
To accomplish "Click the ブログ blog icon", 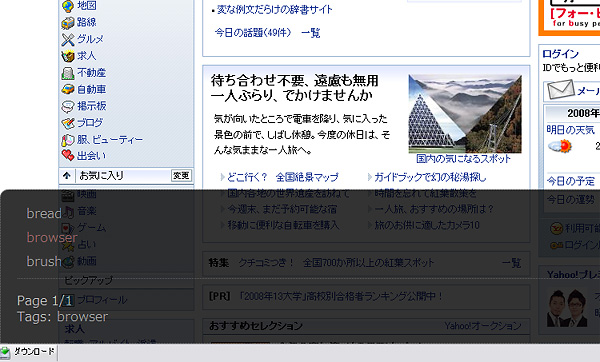I will (68, 123).
